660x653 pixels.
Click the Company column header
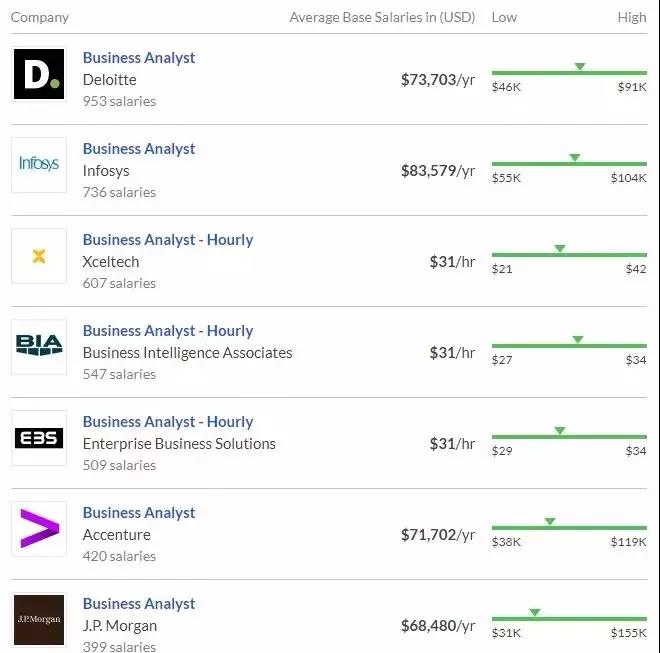[x=40, y=17]
